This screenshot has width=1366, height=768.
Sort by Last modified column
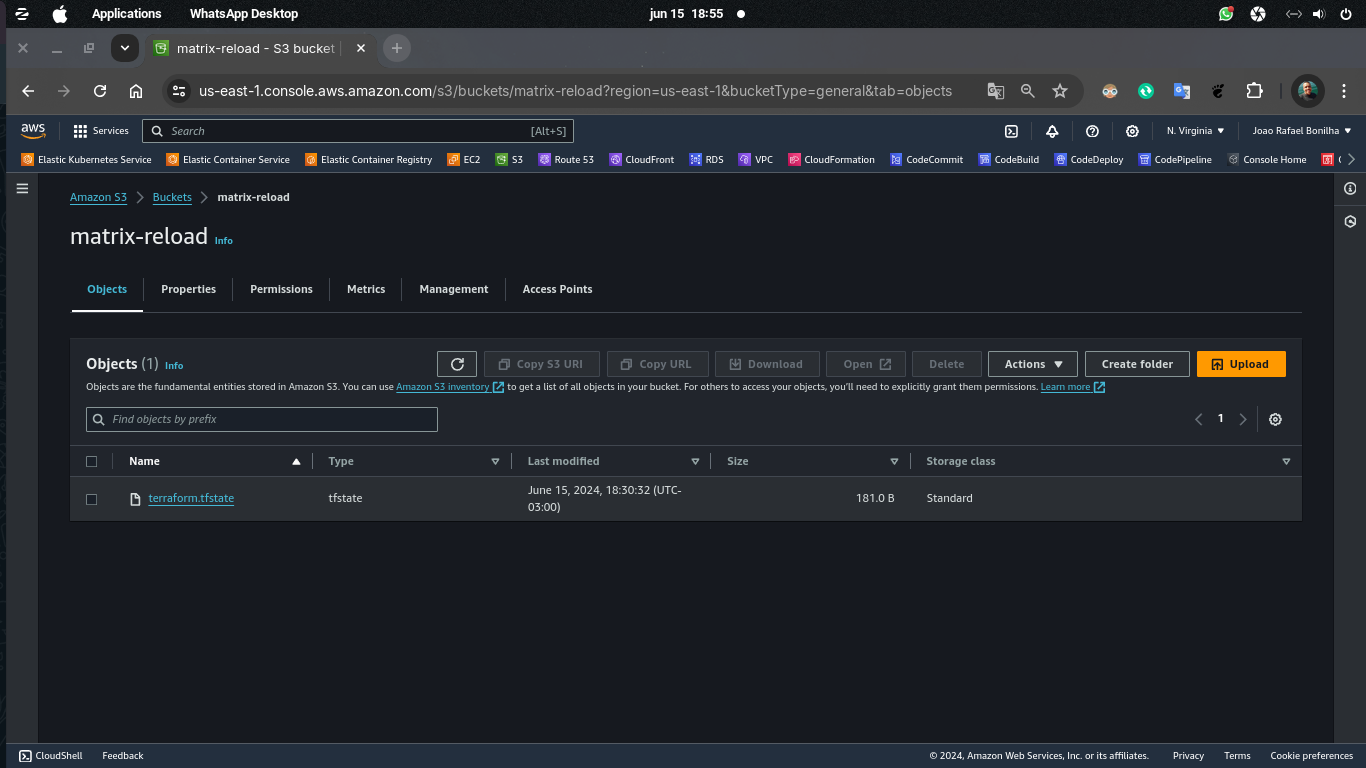[x=695, y=462]
